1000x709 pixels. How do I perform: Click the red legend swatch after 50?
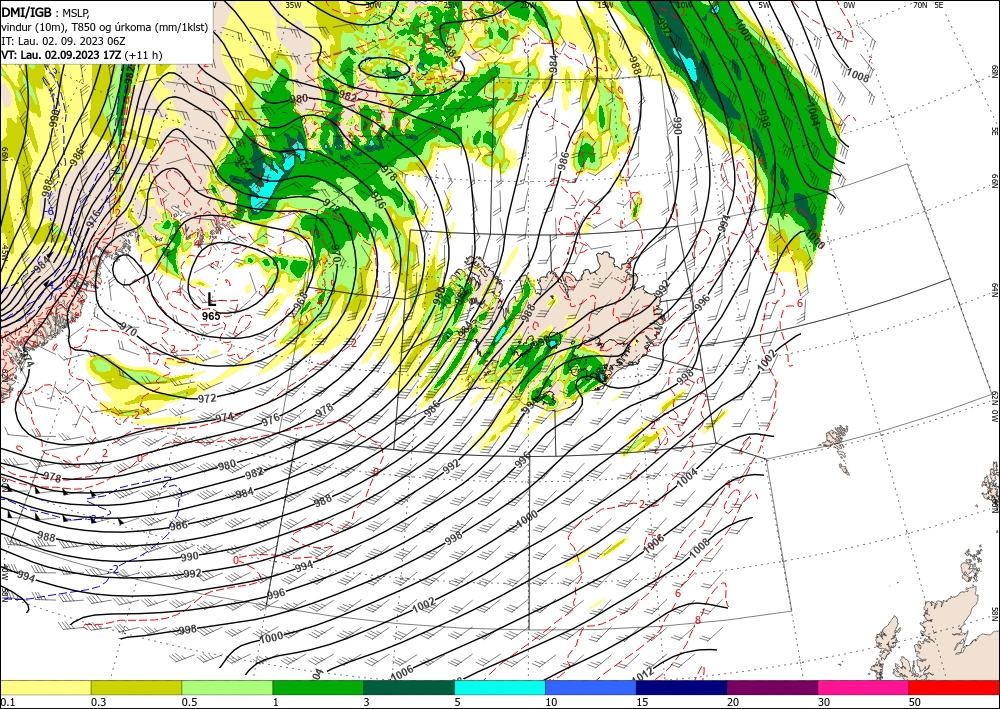954,687
